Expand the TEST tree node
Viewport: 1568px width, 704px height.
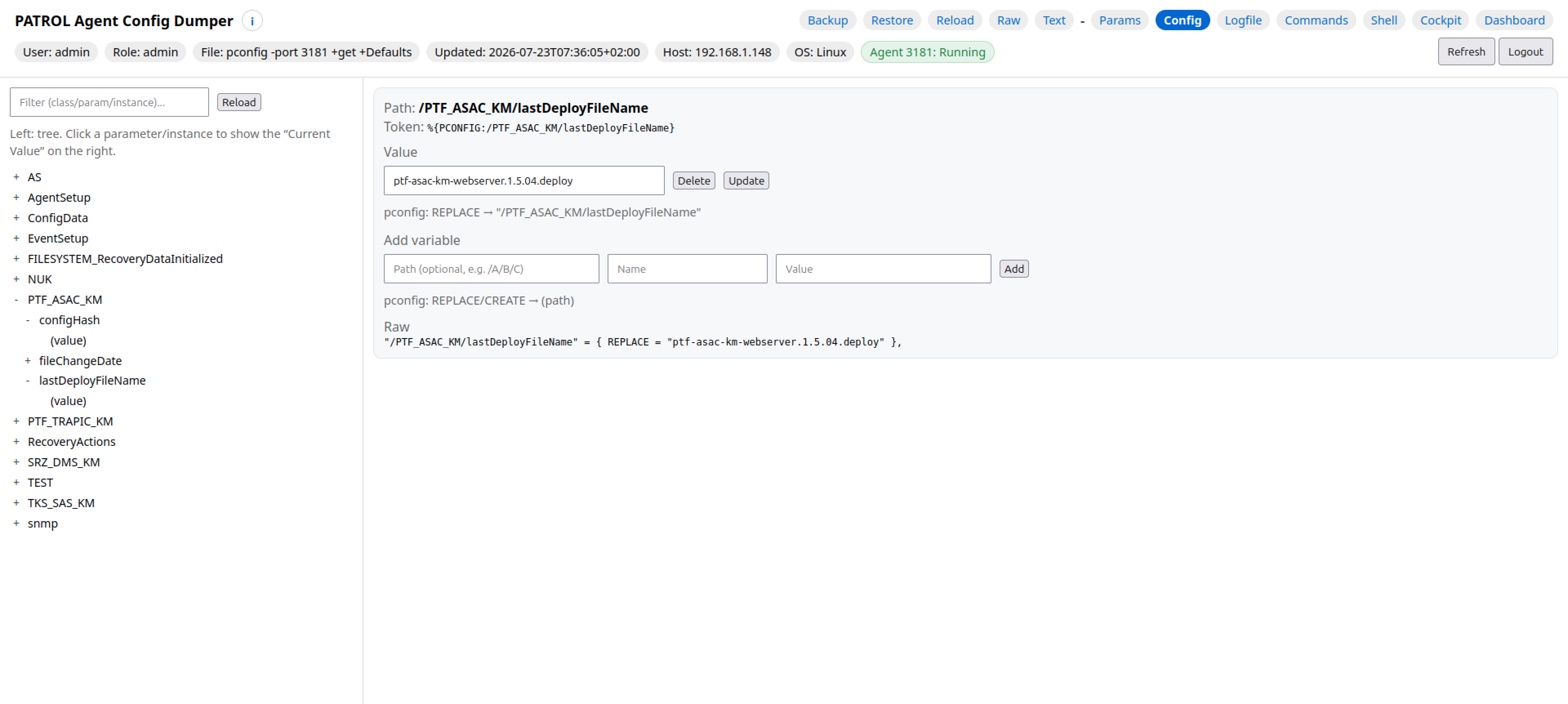click(16, 482)
